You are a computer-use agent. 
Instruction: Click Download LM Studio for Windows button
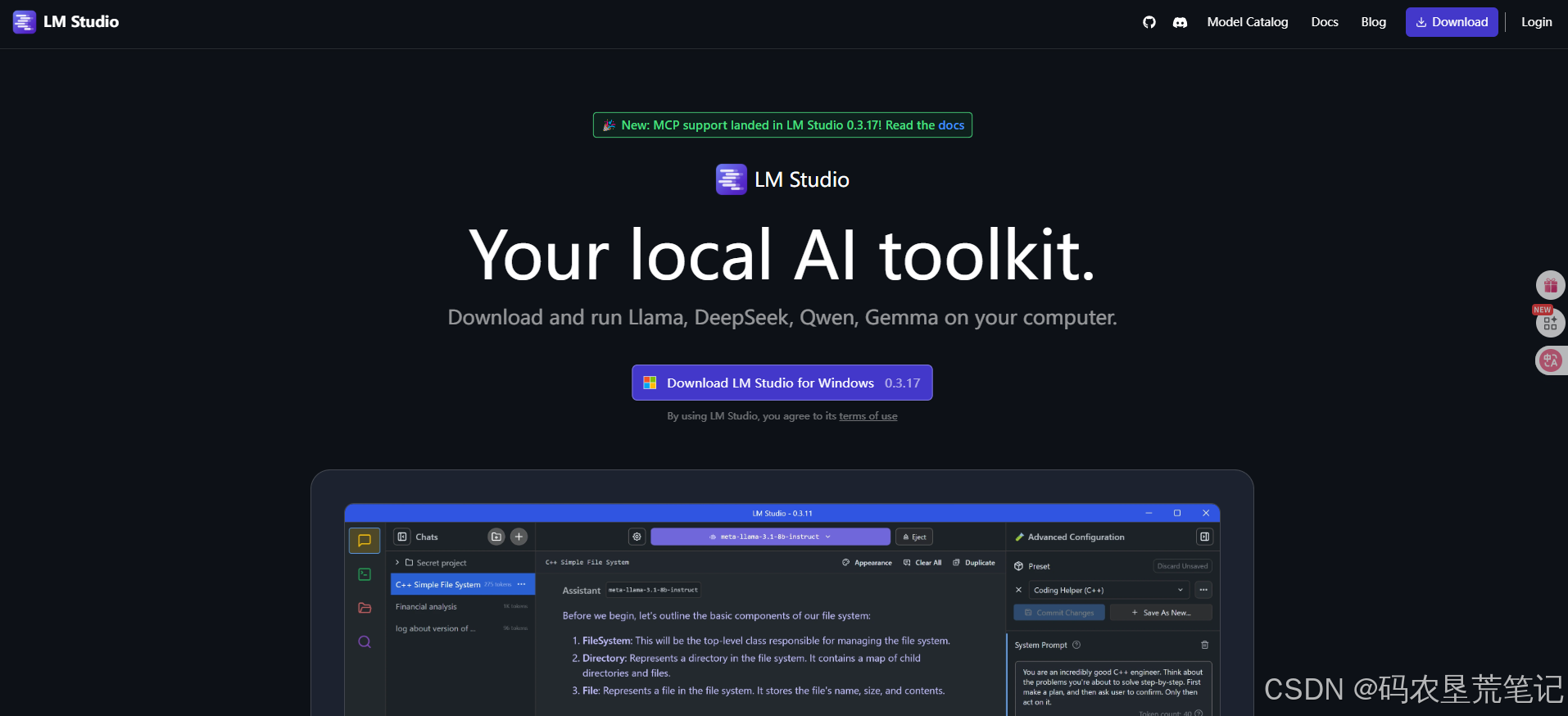[x=782, y=383]
